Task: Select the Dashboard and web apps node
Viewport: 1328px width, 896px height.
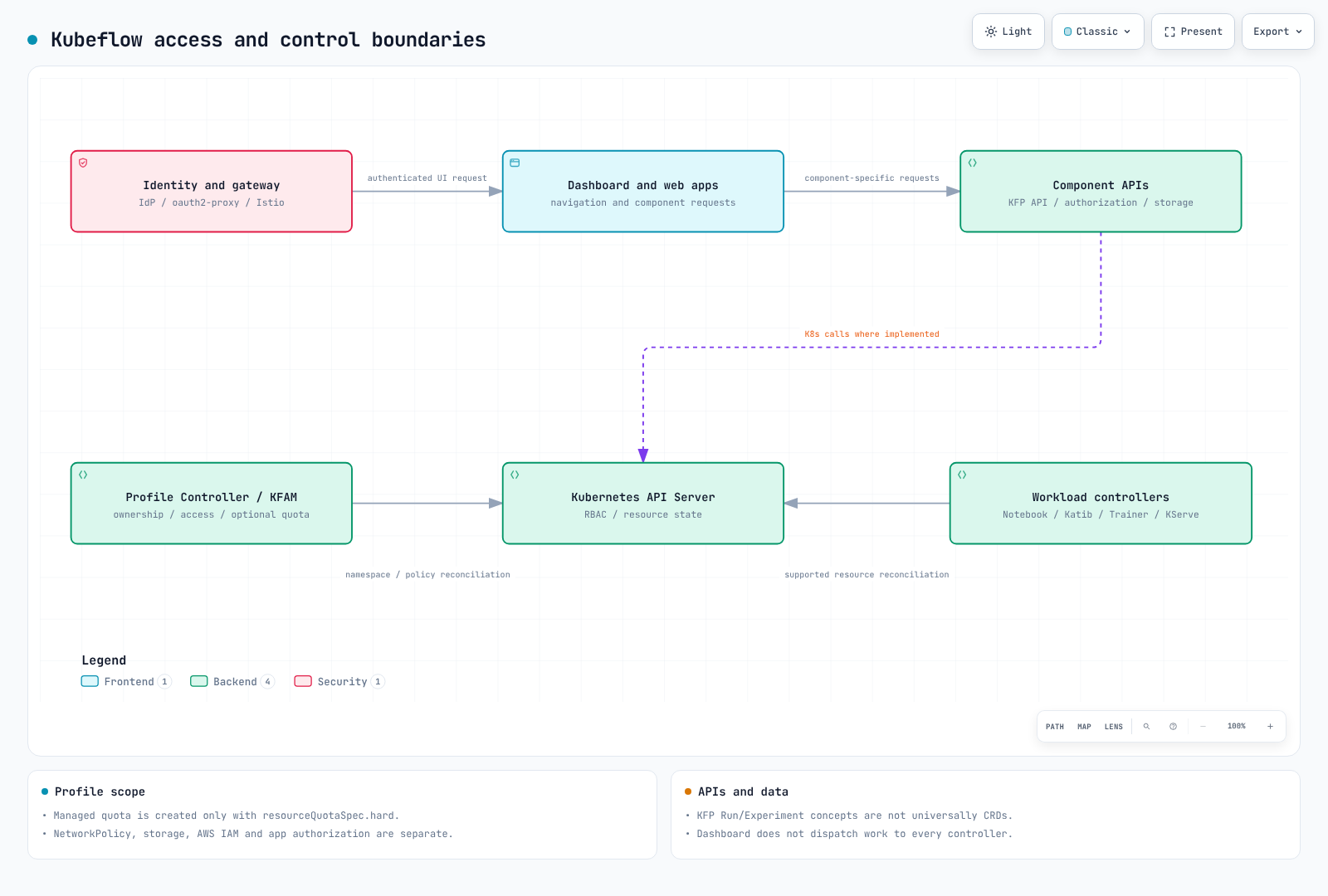Action: click(x=643, y=192)
